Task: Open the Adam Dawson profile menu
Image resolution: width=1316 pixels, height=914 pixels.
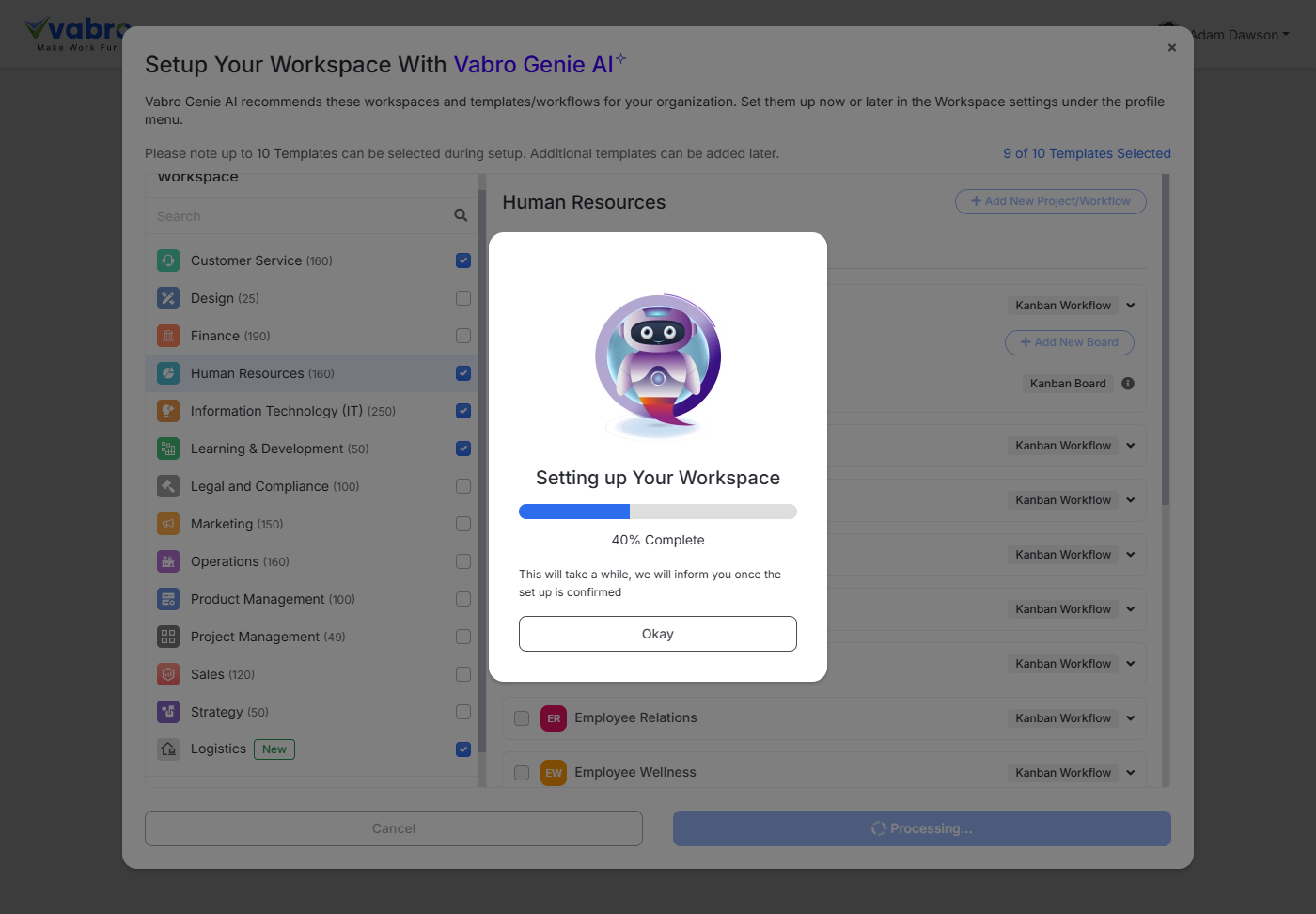Action: (1239, 35)
